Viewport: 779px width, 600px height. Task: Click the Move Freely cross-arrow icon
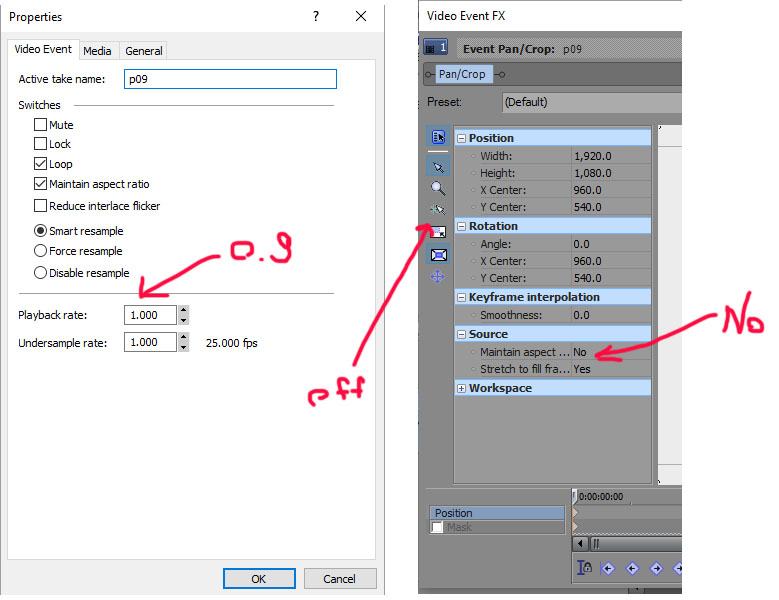[x=438, y=277]
